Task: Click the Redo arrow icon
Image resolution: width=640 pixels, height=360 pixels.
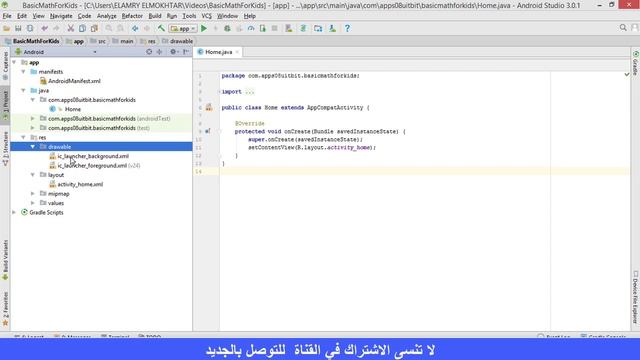Action: (56, 28)
